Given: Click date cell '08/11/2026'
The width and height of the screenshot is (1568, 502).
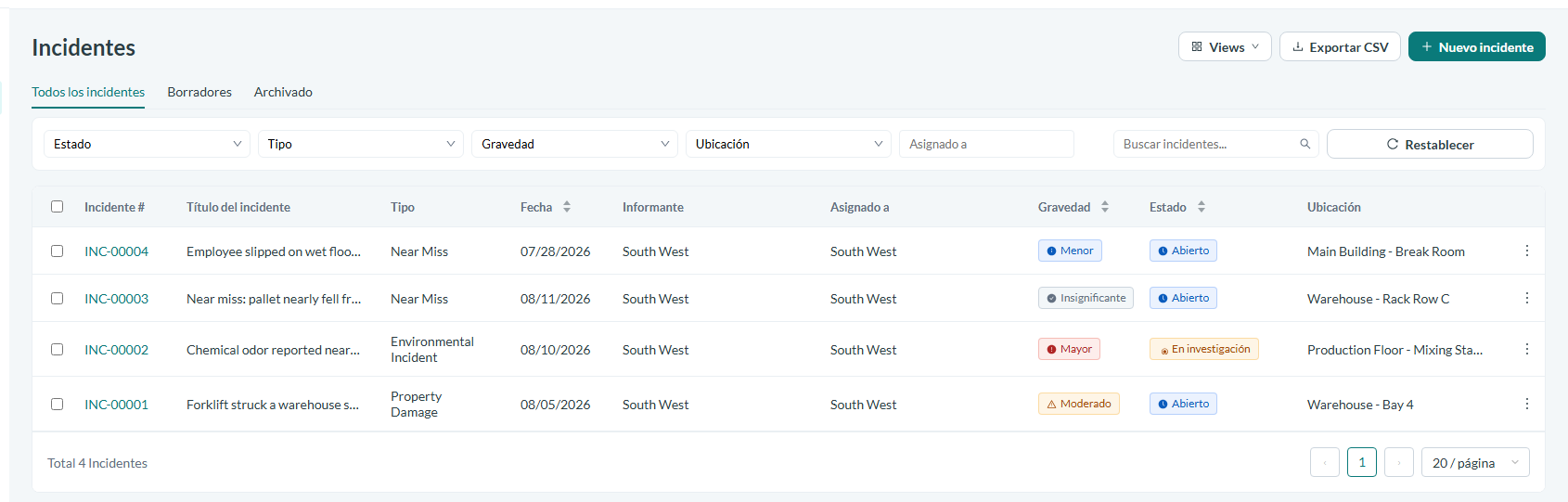Looking at the screenshot, I should tap(555, 299).
